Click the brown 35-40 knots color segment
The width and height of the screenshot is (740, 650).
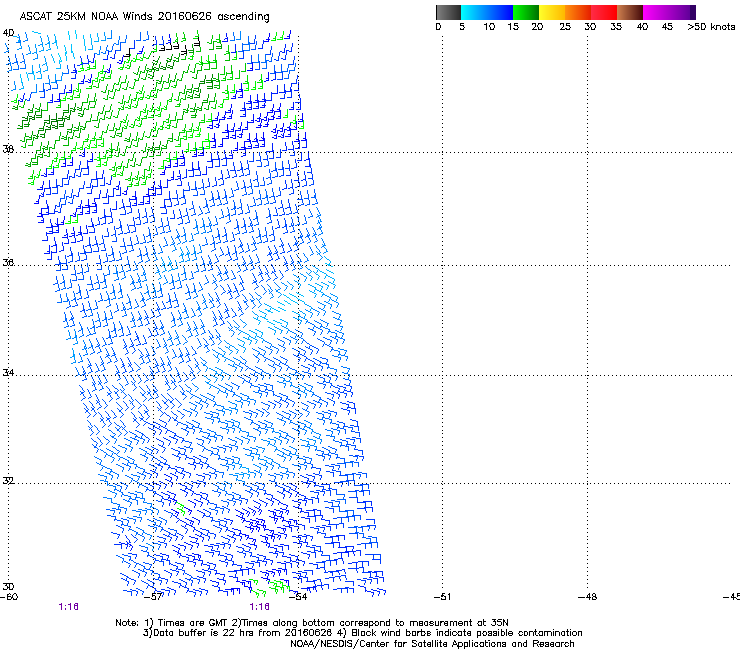click(x=630, y=12)
